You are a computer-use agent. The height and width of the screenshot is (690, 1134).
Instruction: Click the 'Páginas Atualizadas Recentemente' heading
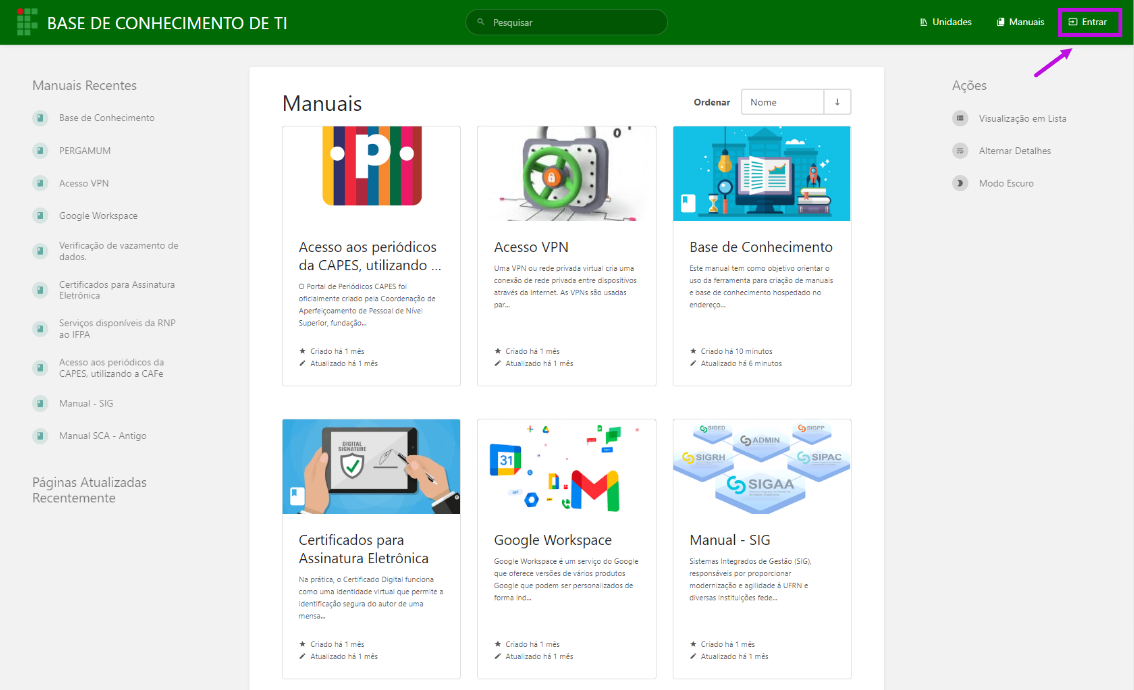[90, 490]
